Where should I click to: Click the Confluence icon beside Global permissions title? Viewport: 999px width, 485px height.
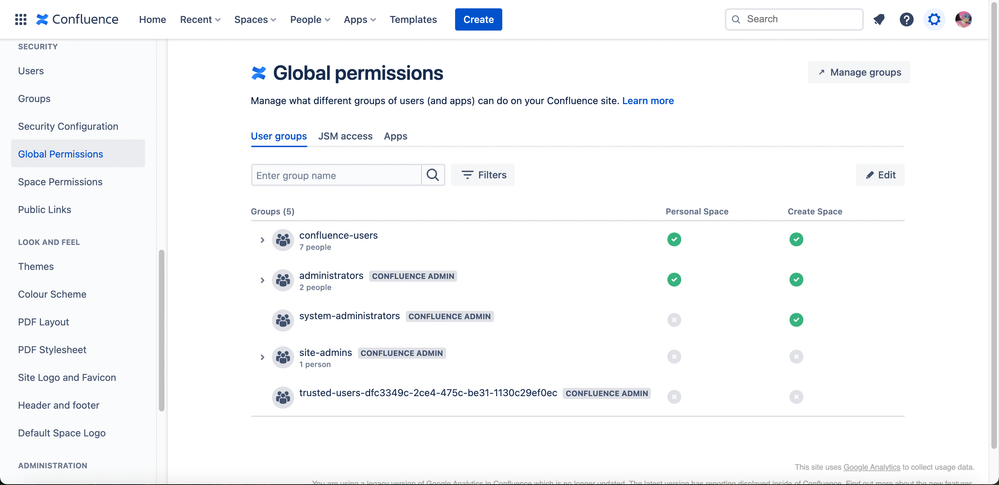259,73
